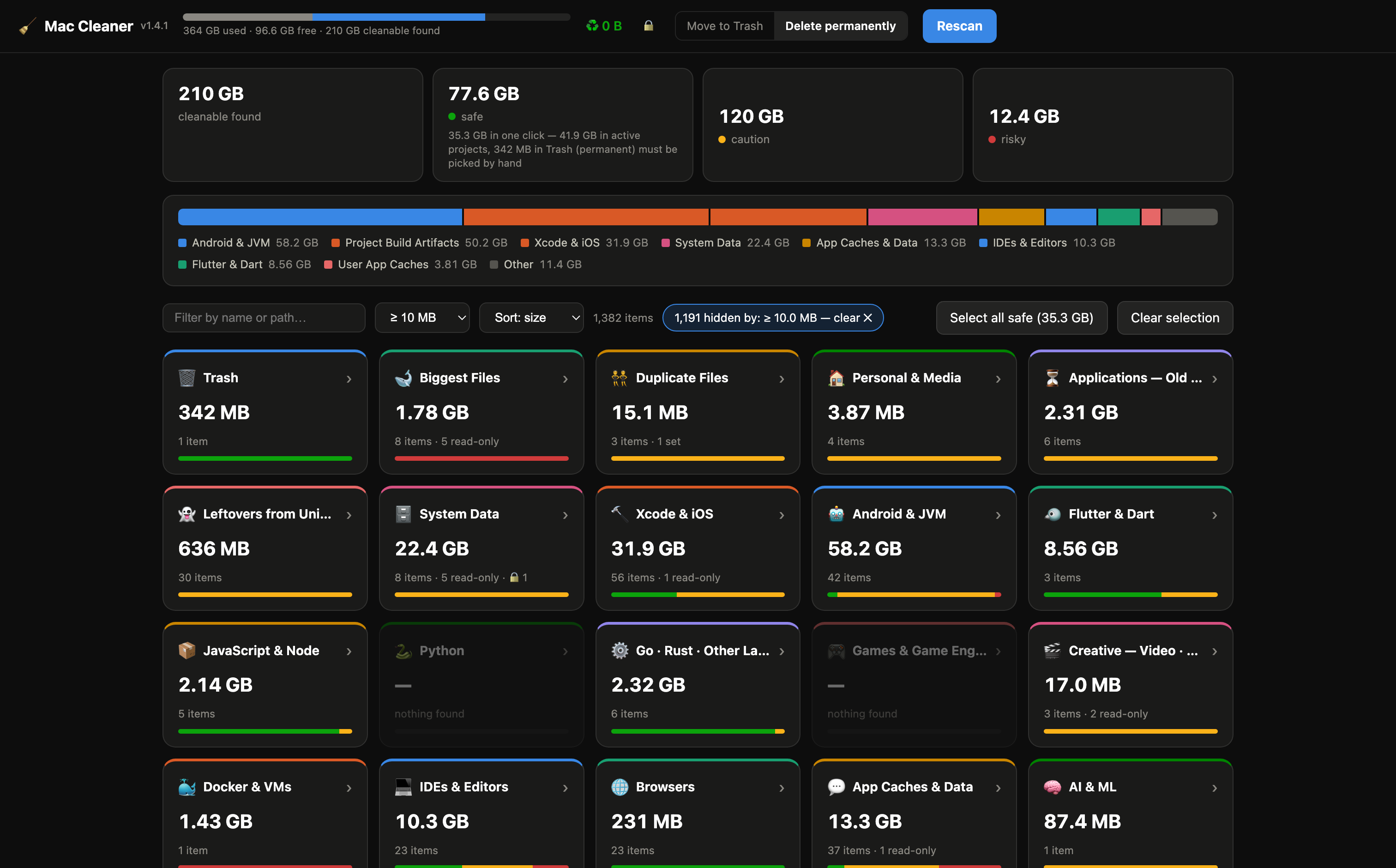Click the Biggest Files whale icon
This screenshot has height=868, width=1396.
click(403, 378)
